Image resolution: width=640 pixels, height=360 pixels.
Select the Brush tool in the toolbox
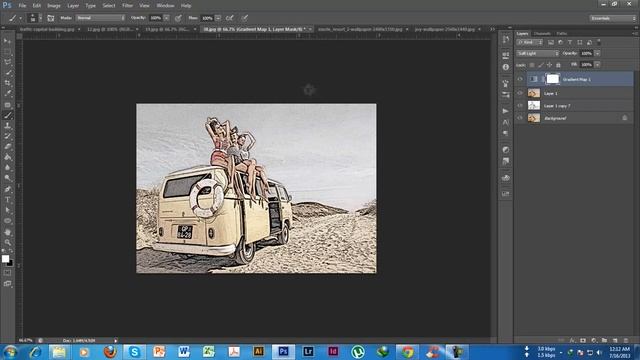7,116
